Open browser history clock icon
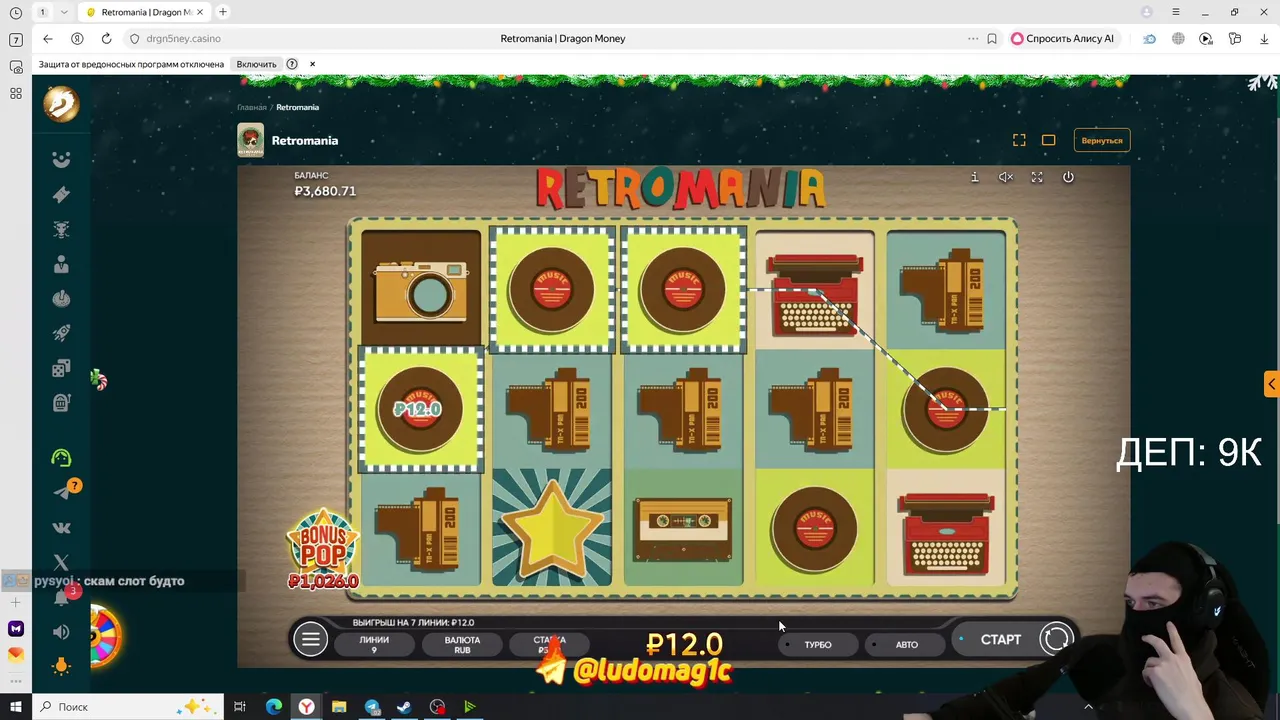Screen dimensions: 1280x720 (15, 13)
